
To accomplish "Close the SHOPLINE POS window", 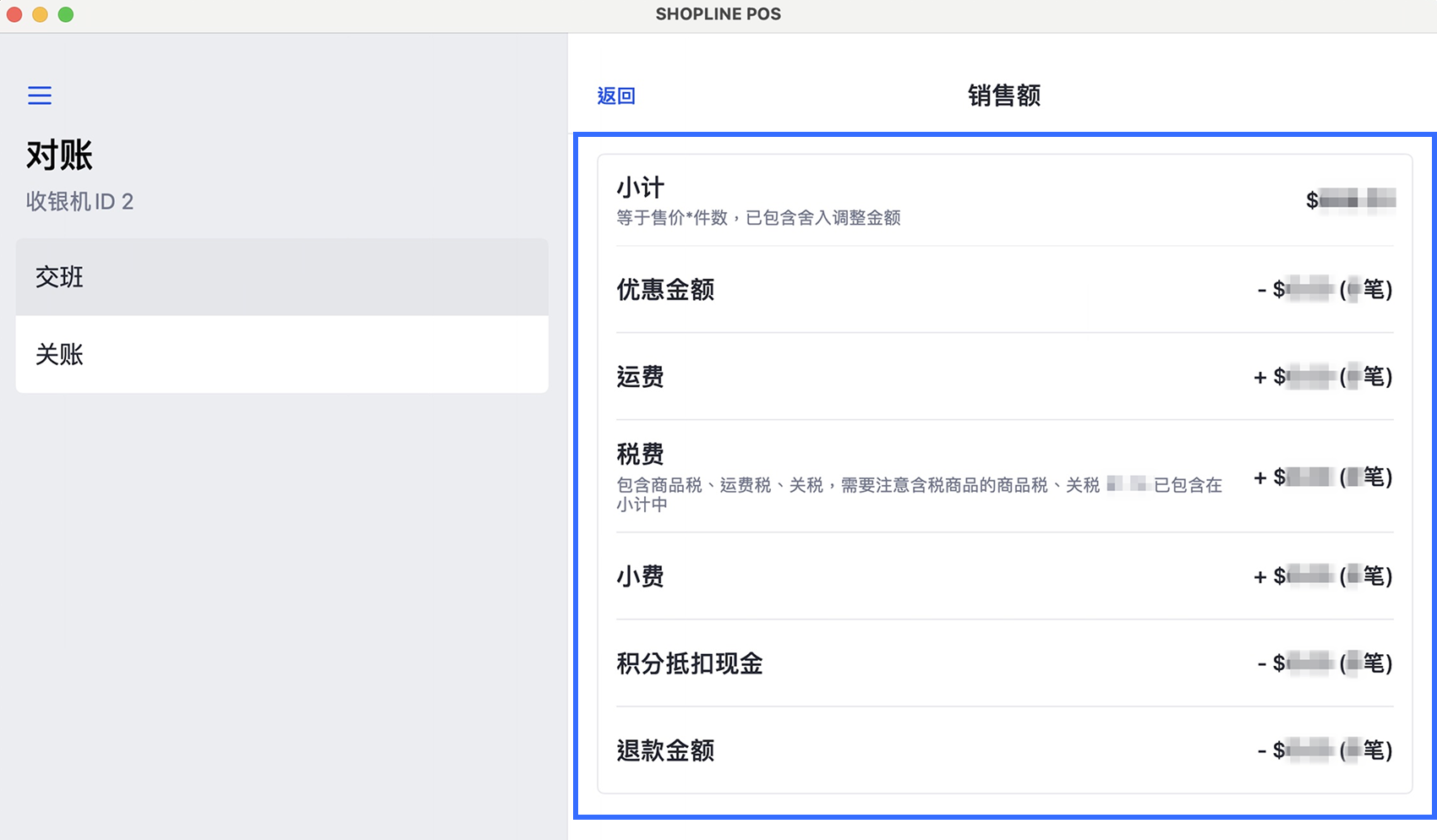I will tap(14, 14).
